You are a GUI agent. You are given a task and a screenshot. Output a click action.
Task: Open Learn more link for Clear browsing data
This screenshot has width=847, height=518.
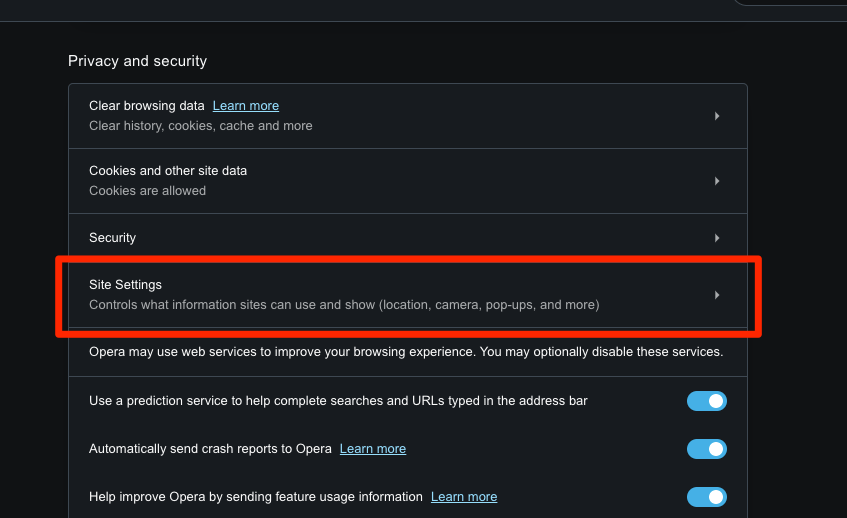click(x=245, y=106)
